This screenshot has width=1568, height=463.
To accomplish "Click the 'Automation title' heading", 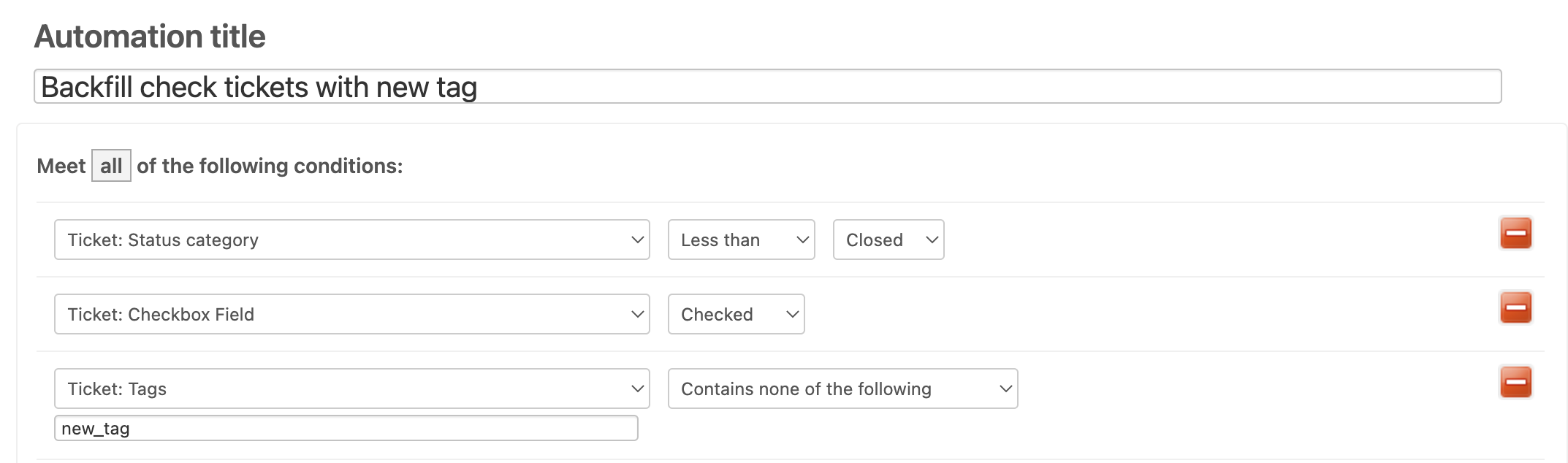I will click(150, 37).
